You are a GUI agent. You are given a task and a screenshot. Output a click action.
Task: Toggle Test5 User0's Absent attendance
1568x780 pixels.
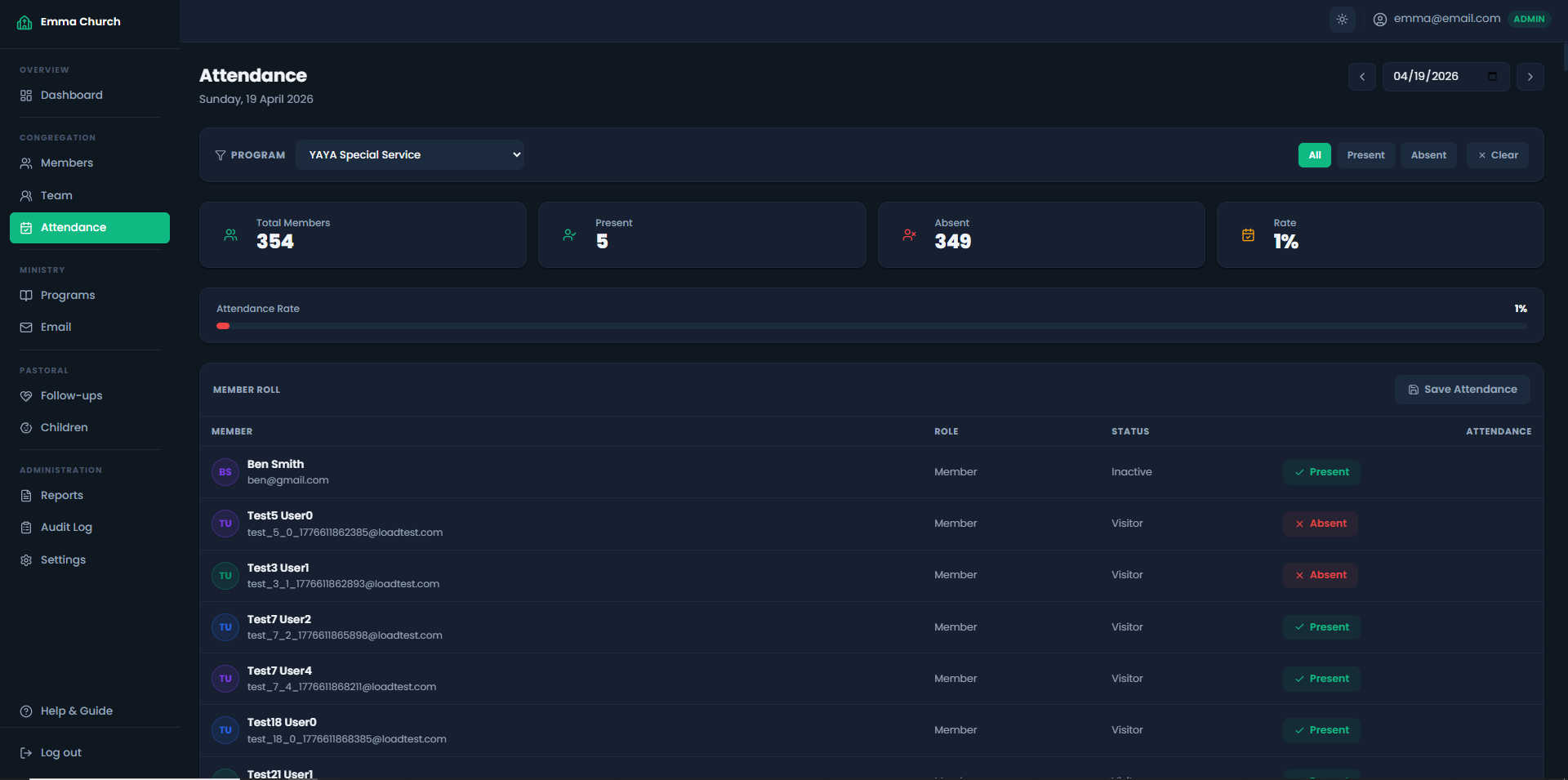[1321, 524]
